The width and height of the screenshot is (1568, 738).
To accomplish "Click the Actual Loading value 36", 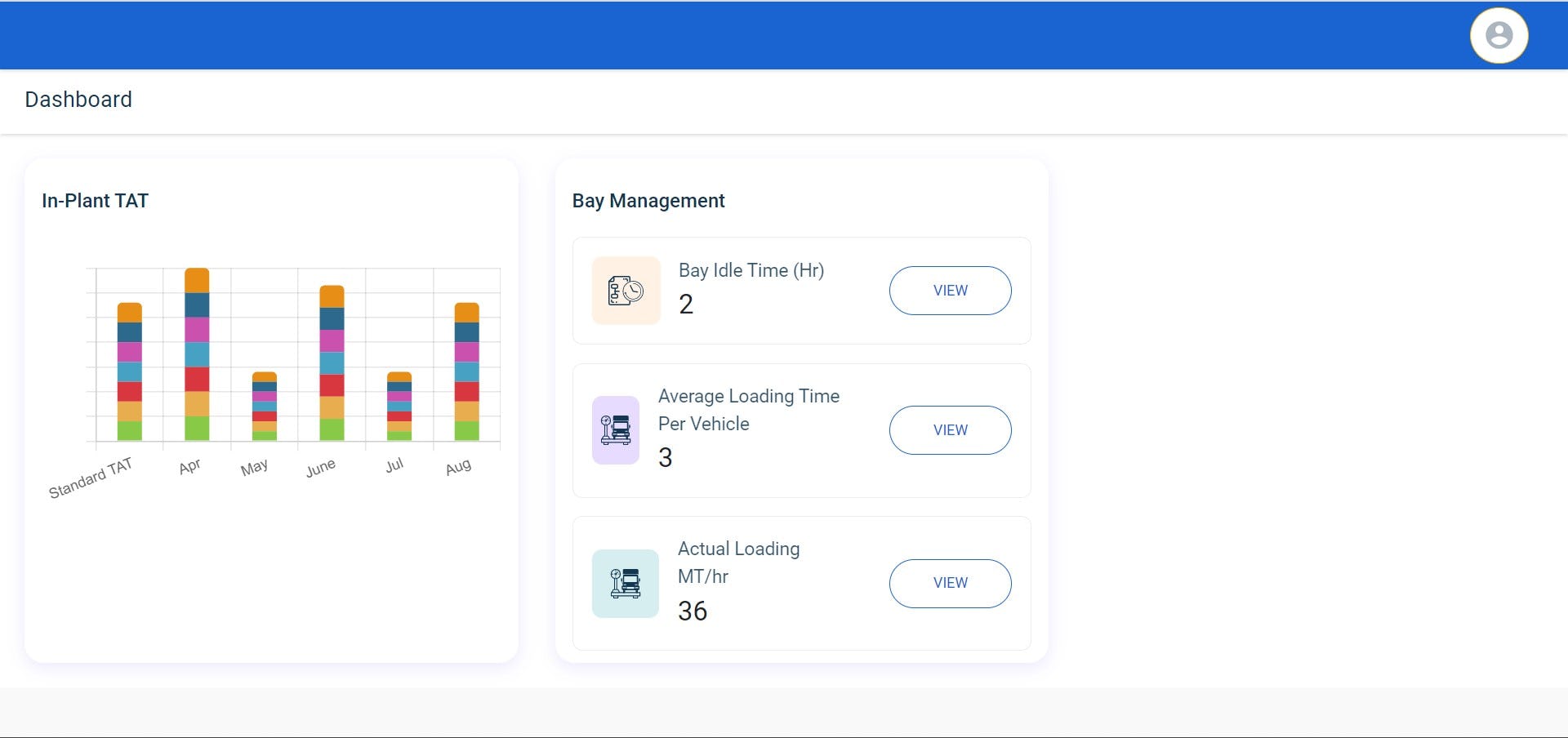I will [x=693, y=611].
